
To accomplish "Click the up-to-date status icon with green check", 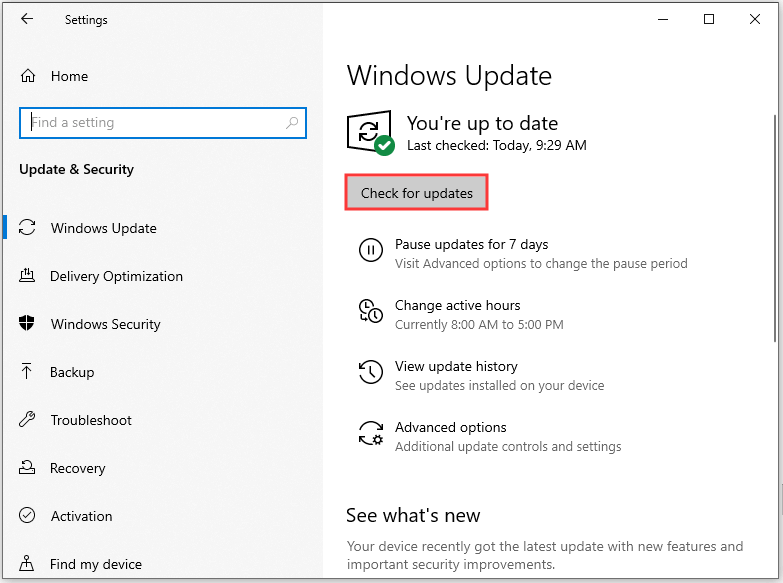I will (x=370, y=133).
